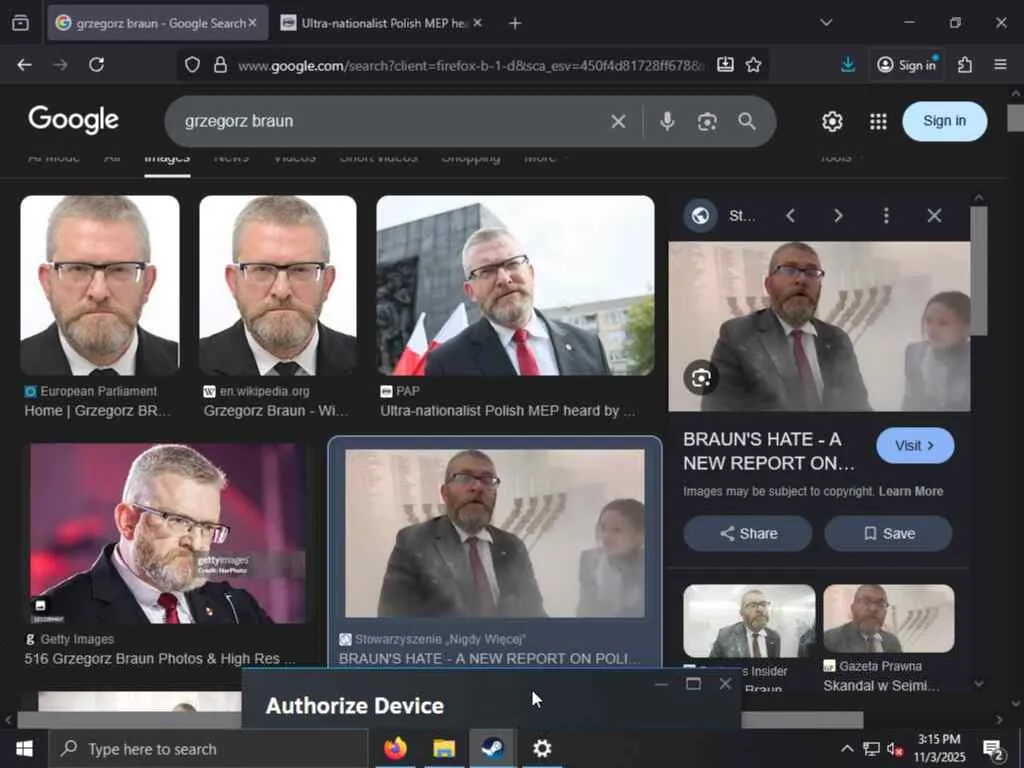
Task: Open European Parliament portrait thumbnail
Action: pos(100,285)
